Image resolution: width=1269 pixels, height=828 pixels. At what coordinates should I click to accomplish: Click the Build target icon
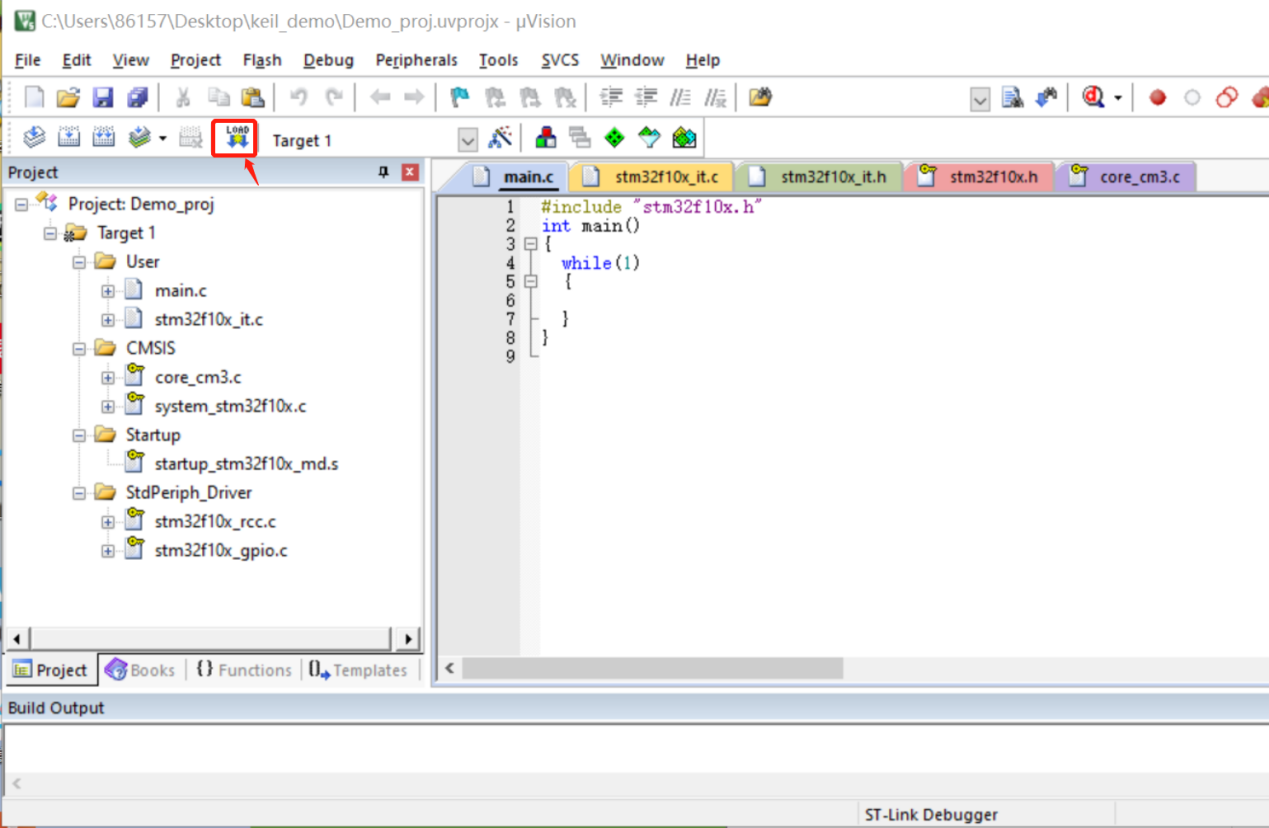pos(69,138)
